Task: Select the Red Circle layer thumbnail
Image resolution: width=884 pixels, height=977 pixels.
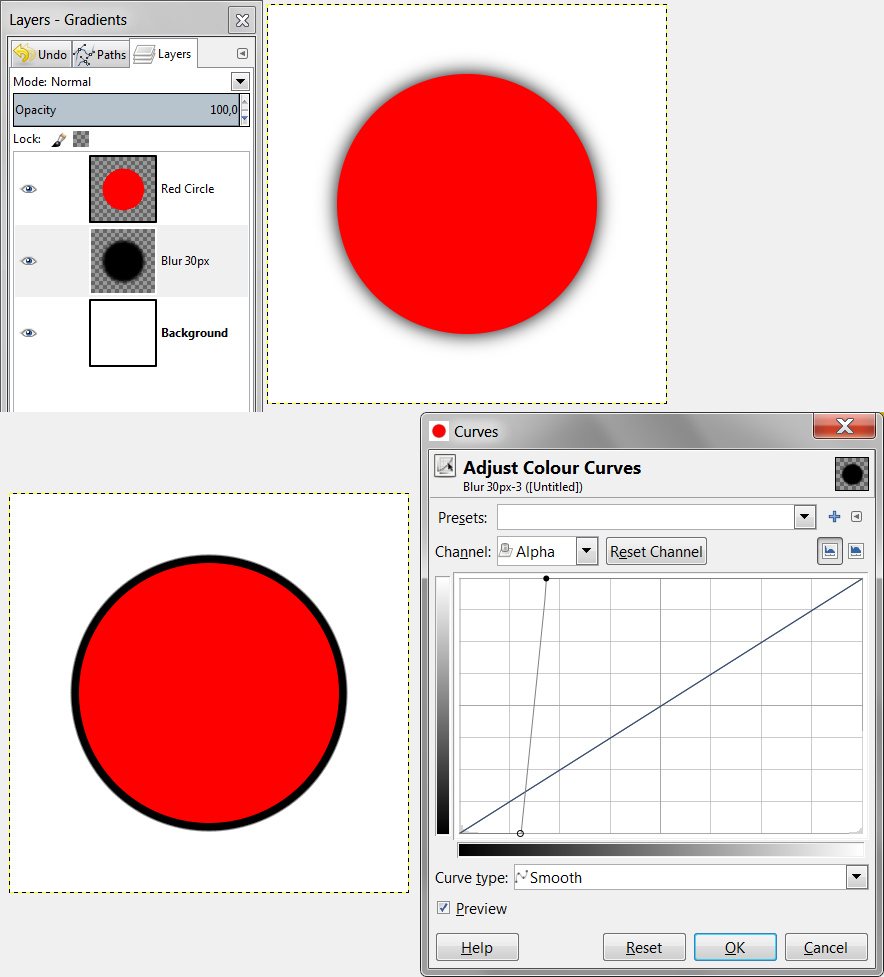Action: coord(123,189)
